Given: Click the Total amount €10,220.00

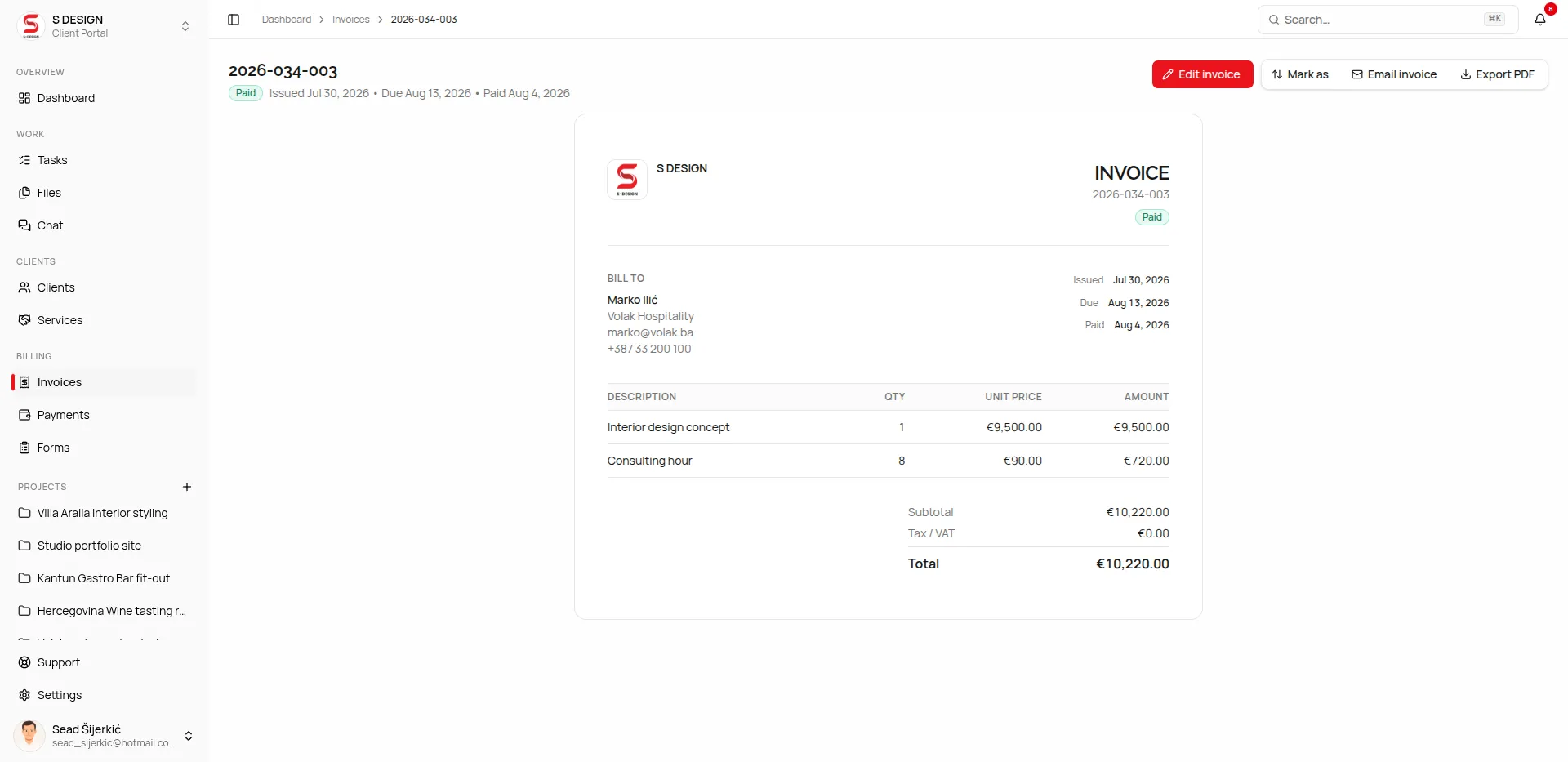Looking at the screenshot, I should (1133, 564).
